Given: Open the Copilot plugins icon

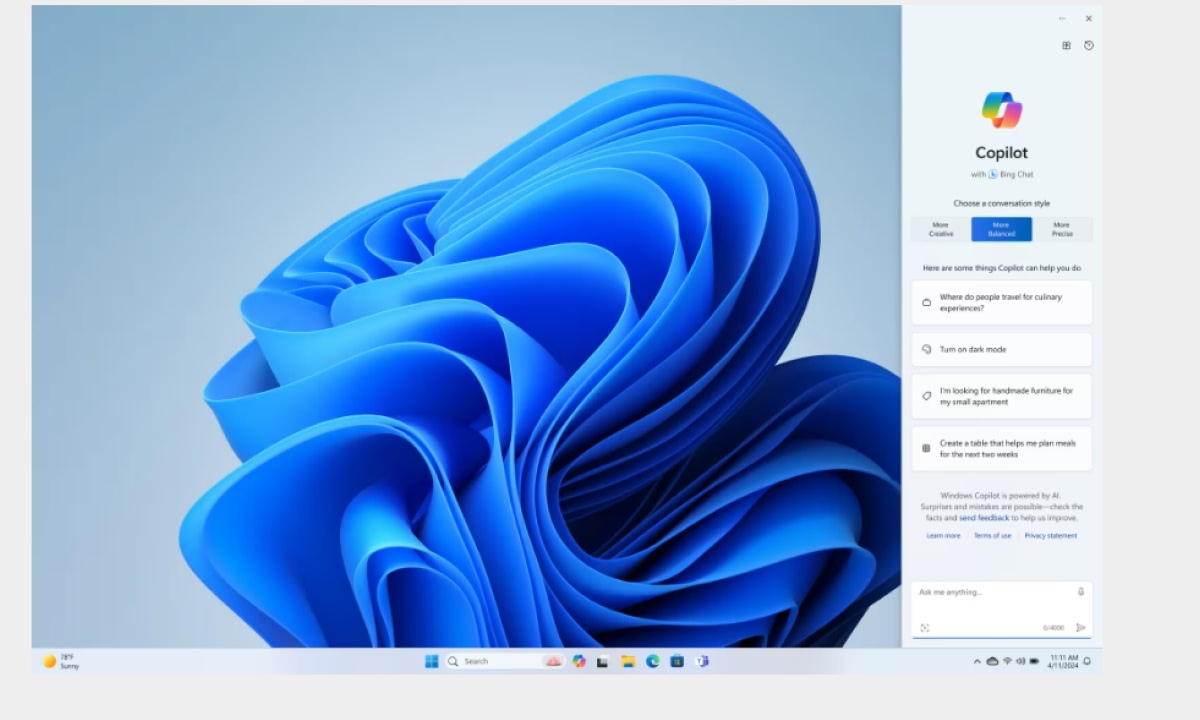Looking at the screenshot, I should (x=1066, y=45).
